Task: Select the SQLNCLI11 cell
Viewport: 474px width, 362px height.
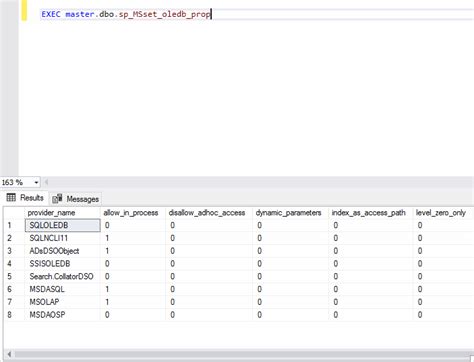Action: [x=63, y=238]
